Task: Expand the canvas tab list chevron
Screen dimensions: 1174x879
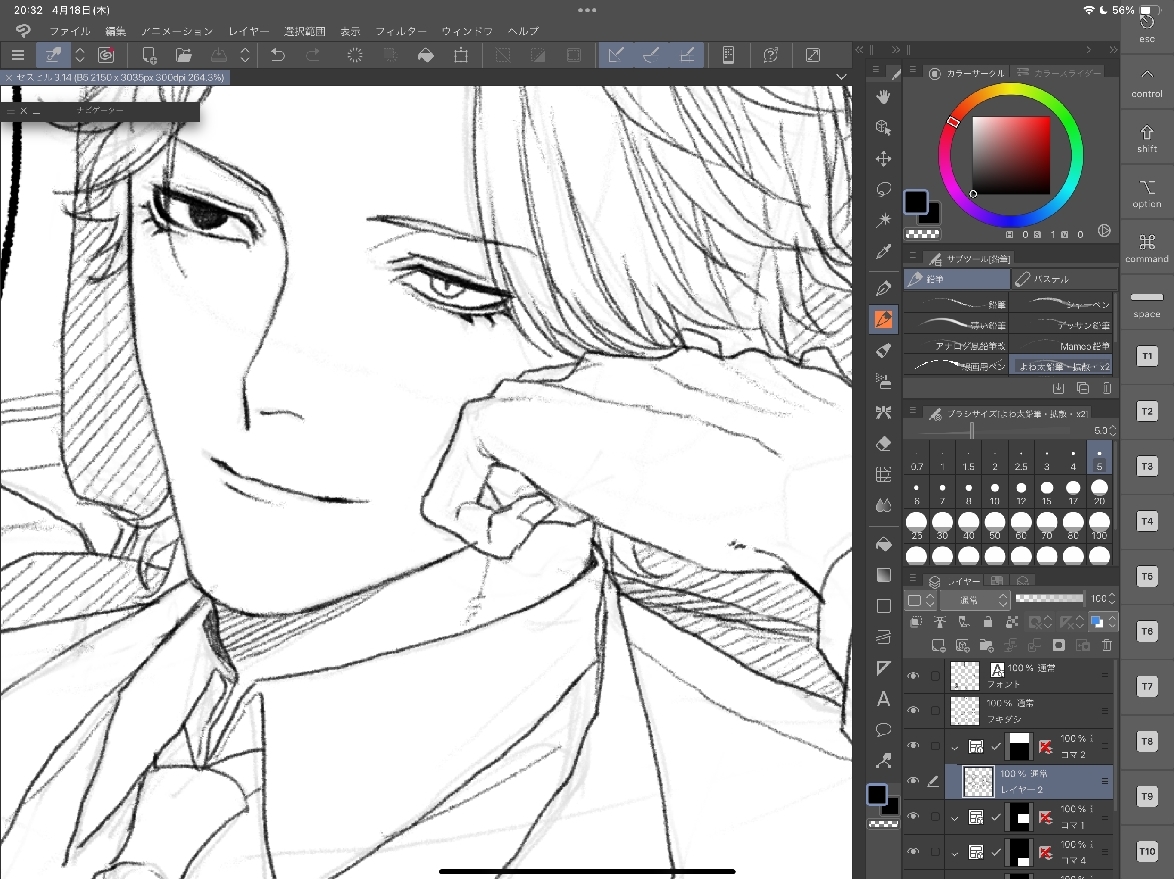Action: (x=841, y=77)
